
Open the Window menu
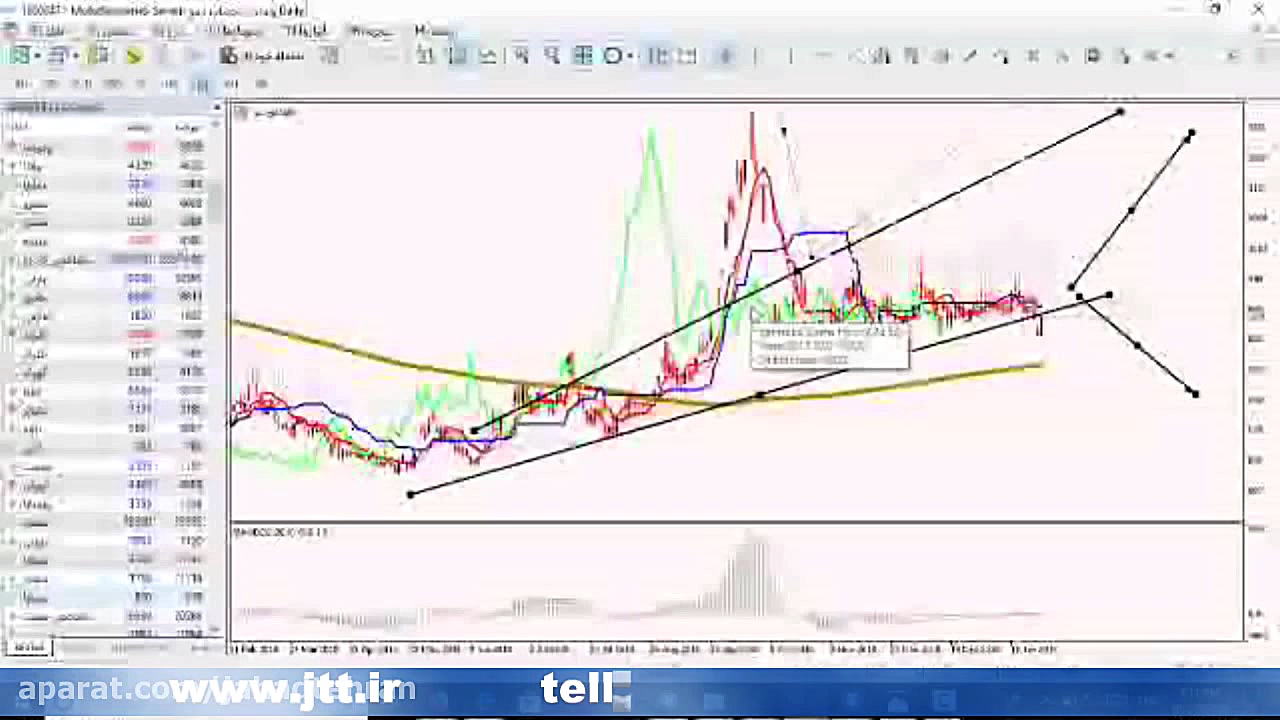coord(370,31)
